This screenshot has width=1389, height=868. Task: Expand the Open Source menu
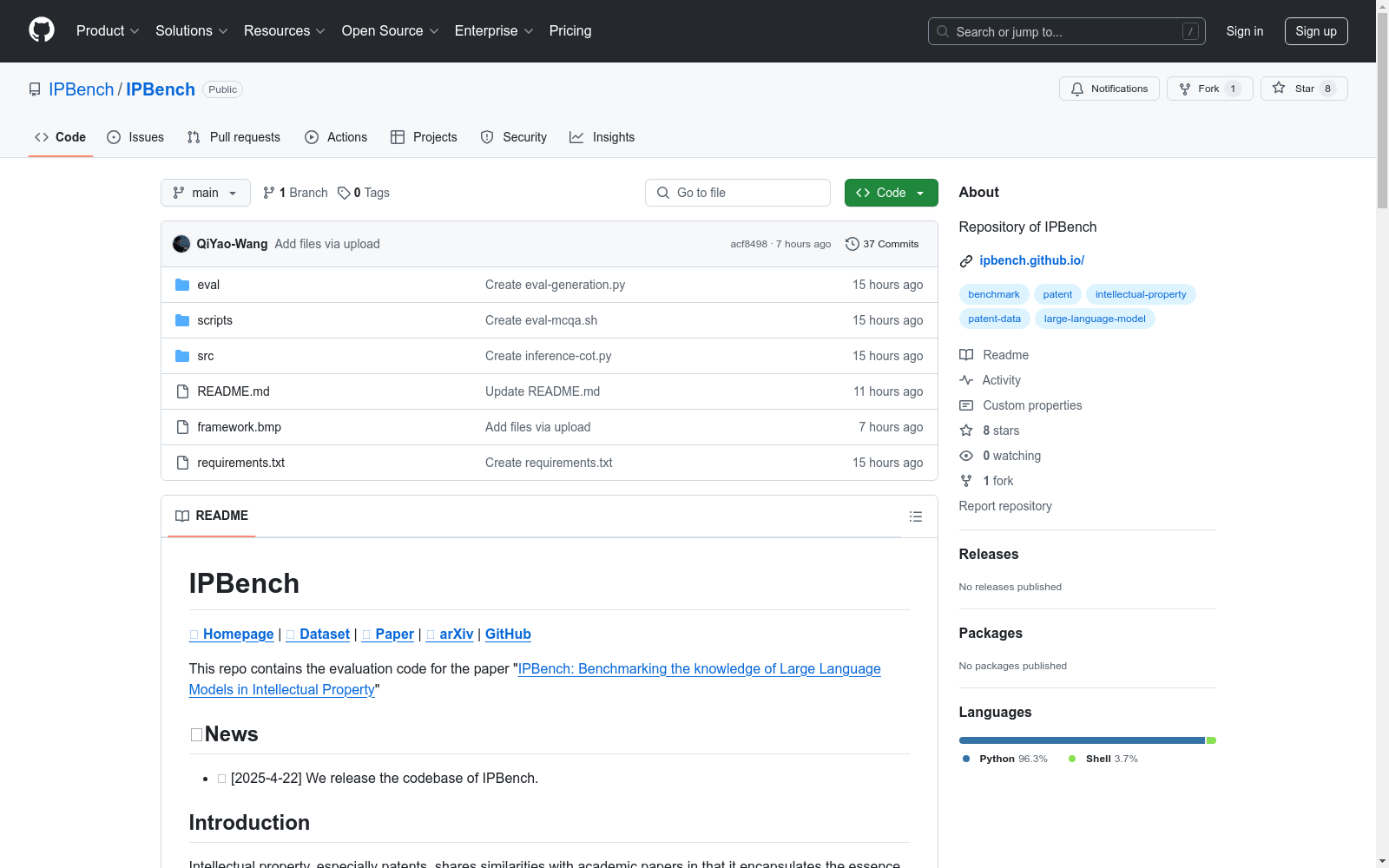(x=391, y=30)
